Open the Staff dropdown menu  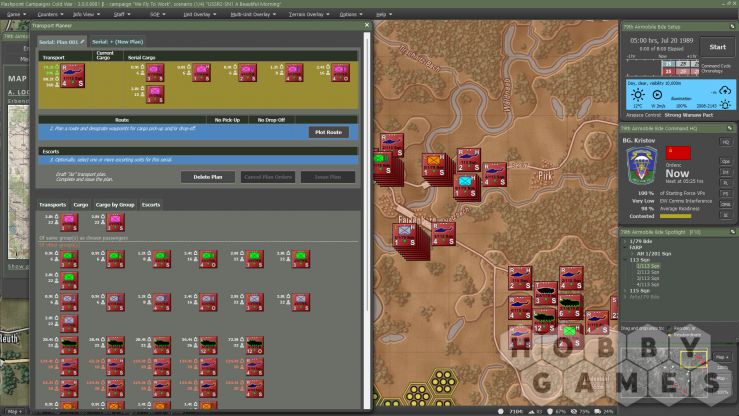[122, 14]
